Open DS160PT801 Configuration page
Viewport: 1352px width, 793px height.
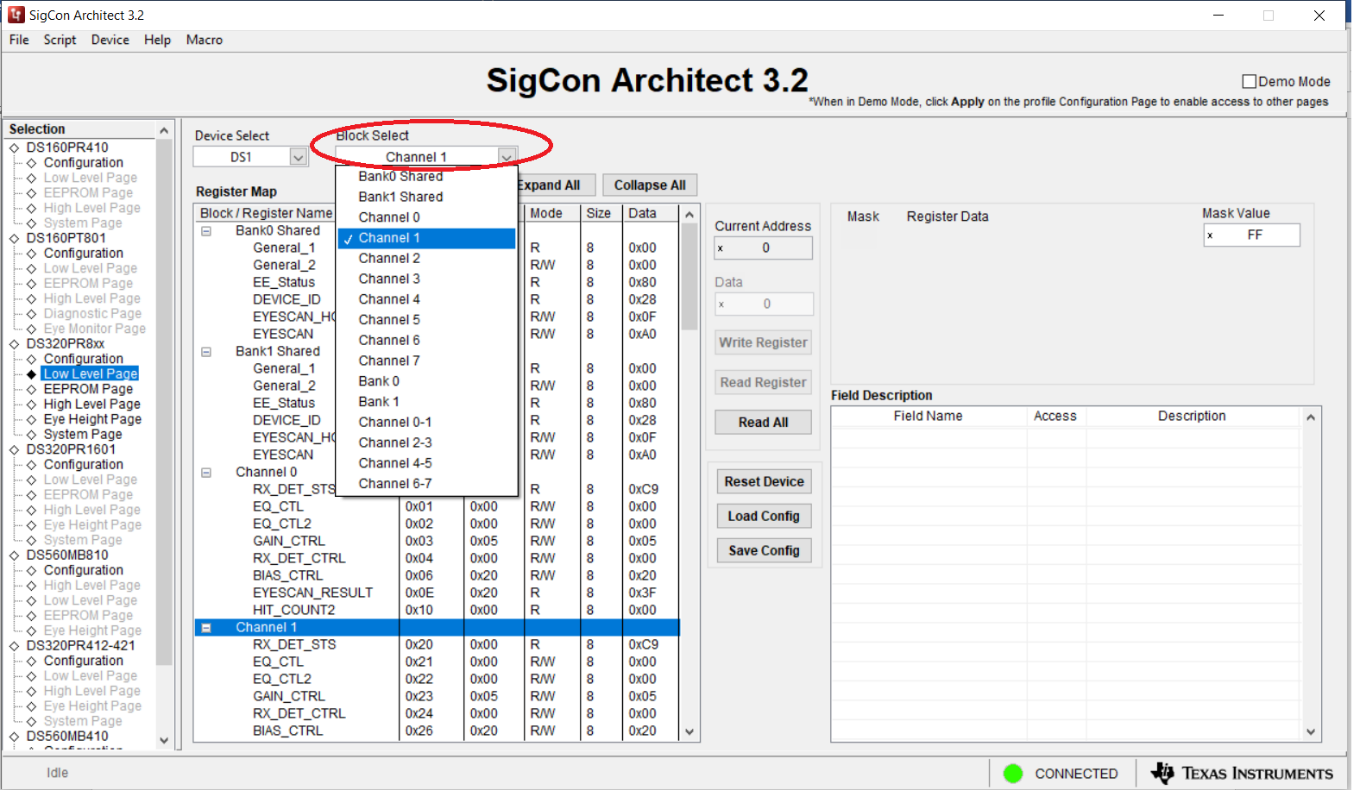[x=84, y=253]
